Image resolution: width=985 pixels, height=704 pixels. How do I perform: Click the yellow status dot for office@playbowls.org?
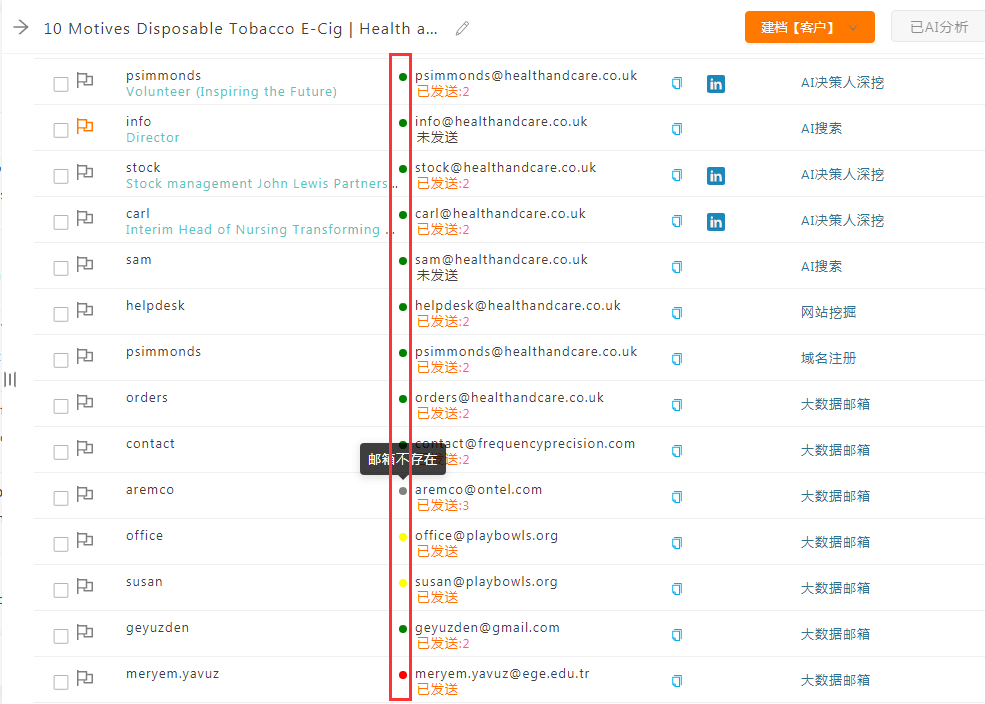403,537
